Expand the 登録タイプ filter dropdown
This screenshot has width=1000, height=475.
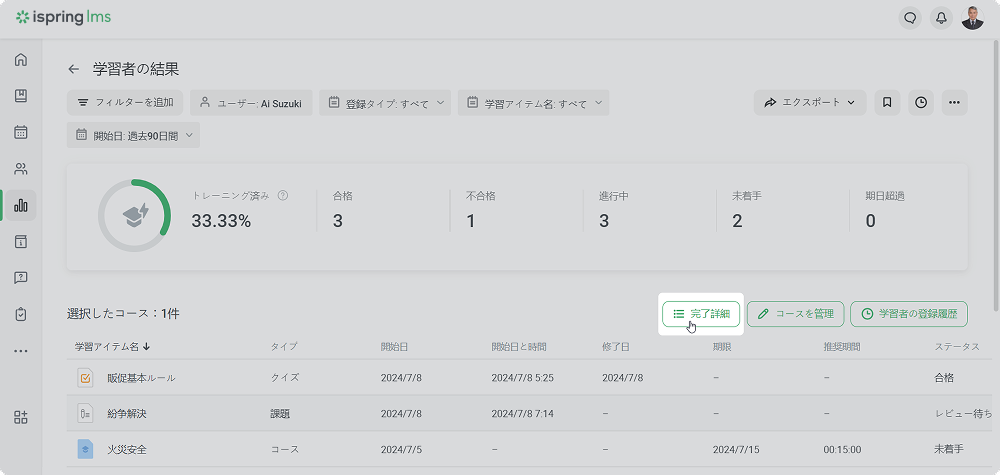385,103
